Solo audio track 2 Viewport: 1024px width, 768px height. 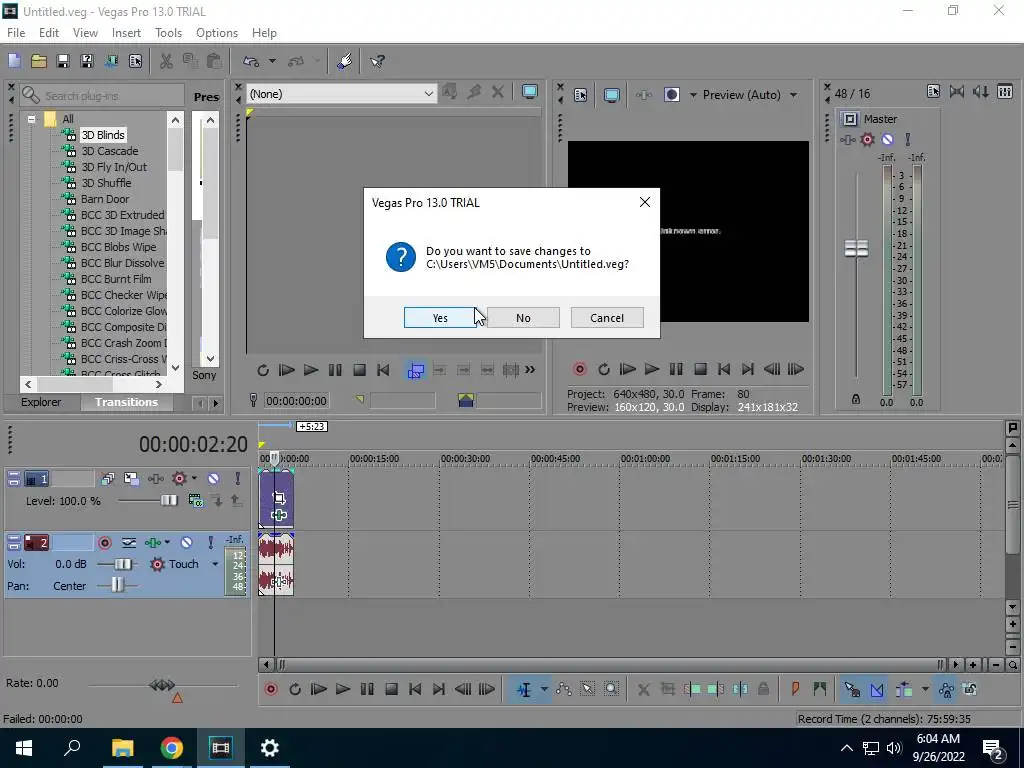[211, 543]
